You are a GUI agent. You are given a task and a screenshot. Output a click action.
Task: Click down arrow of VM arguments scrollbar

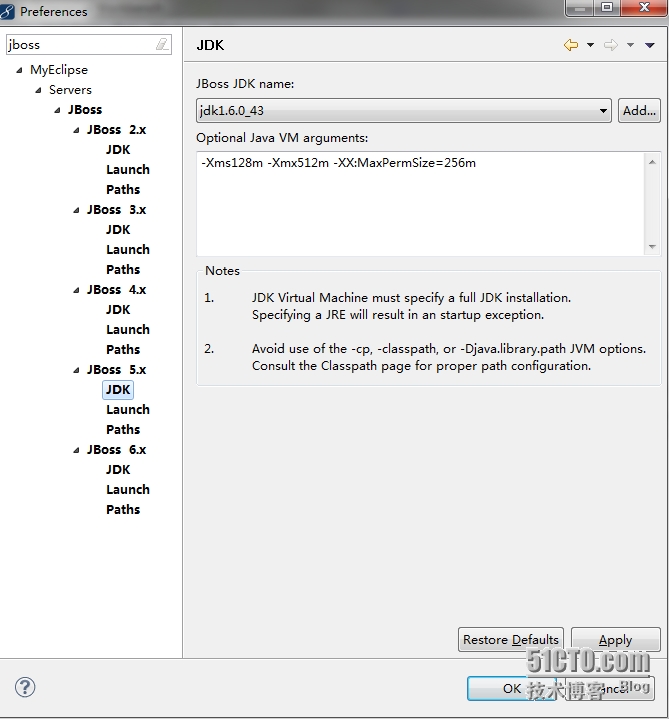coord(652,247)
